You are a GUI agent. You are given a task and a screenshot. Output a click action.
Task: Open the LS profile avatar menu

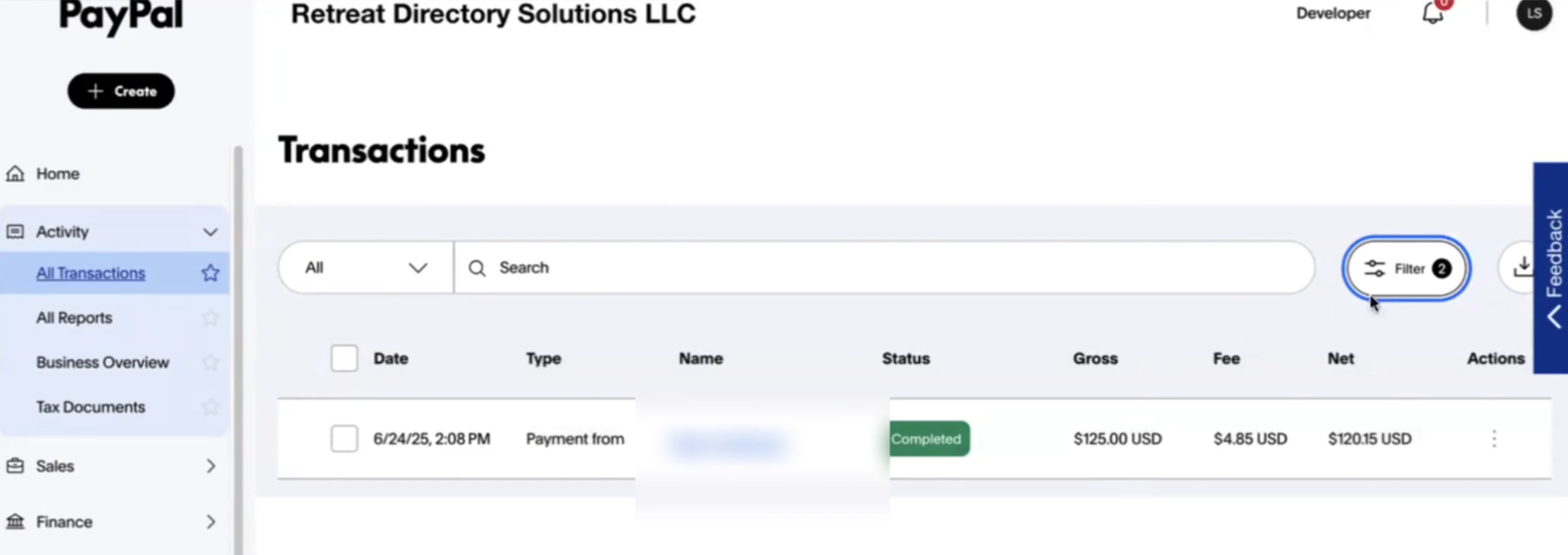point(1533,14)
